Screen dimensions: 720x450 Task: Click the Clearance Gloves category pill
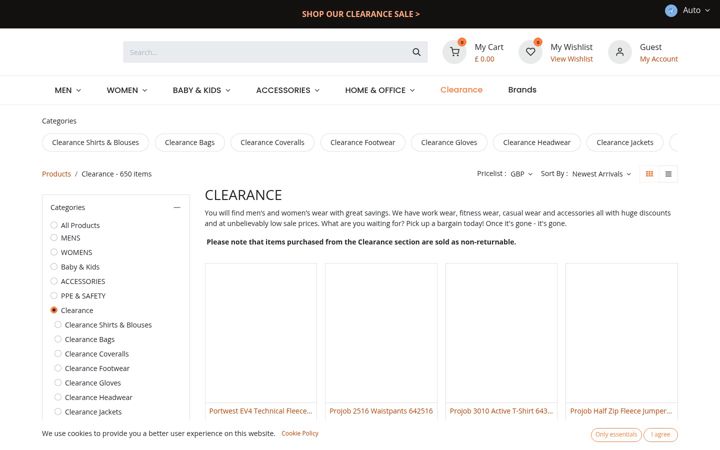click(x=449, y=142)
